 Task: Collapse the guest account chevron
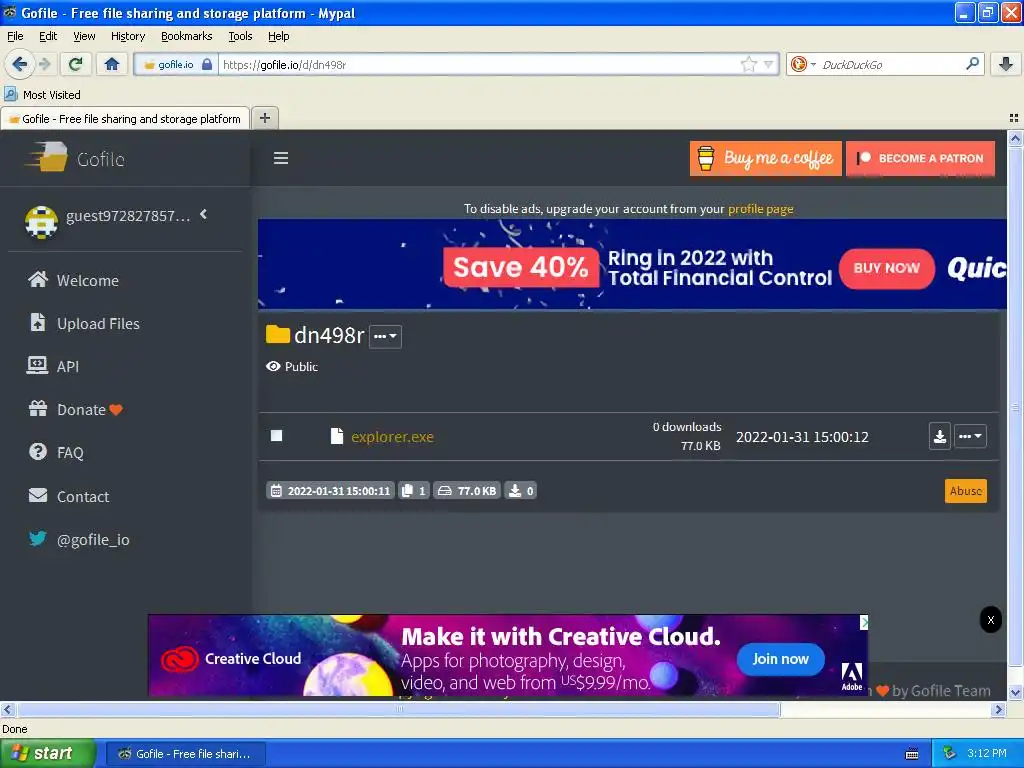(204, 214)
